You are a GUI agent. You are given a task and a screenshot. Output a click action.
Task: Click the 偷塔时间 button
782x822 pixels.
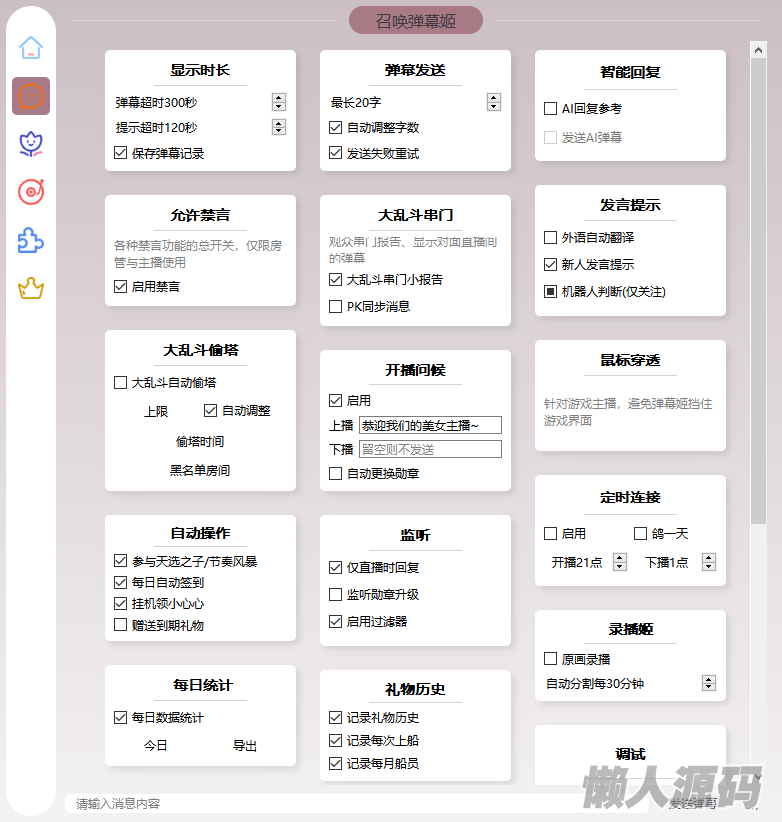[200, 441]
